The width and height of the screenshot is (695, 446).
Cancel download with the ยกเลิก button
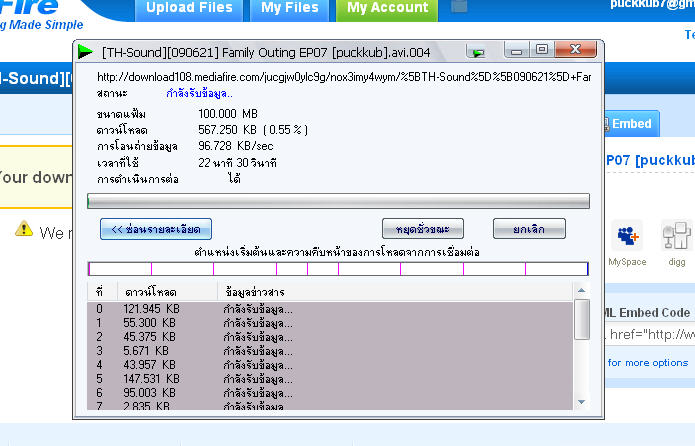[529, 229]
